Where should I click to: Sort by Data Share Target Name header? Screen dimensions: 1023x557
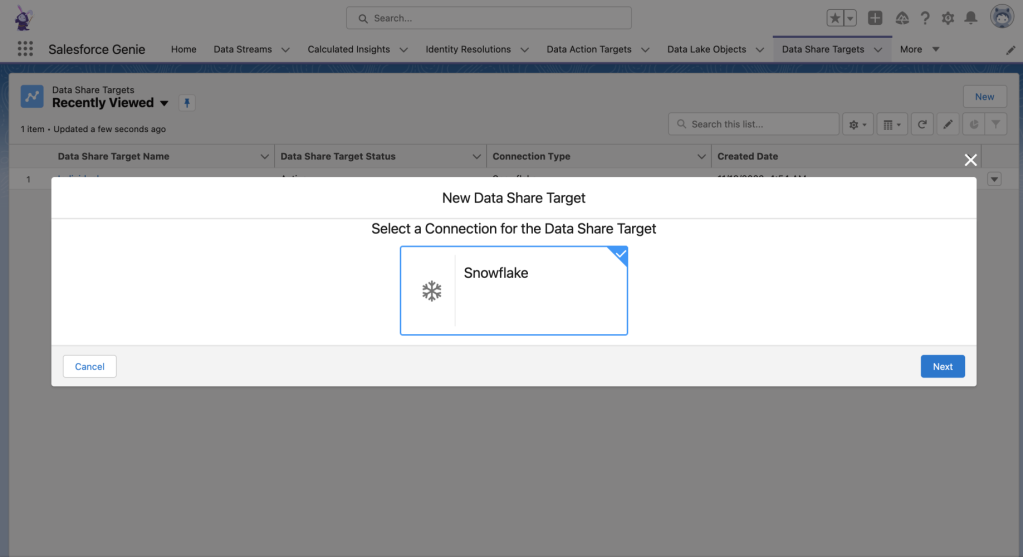tap(114, 157)
